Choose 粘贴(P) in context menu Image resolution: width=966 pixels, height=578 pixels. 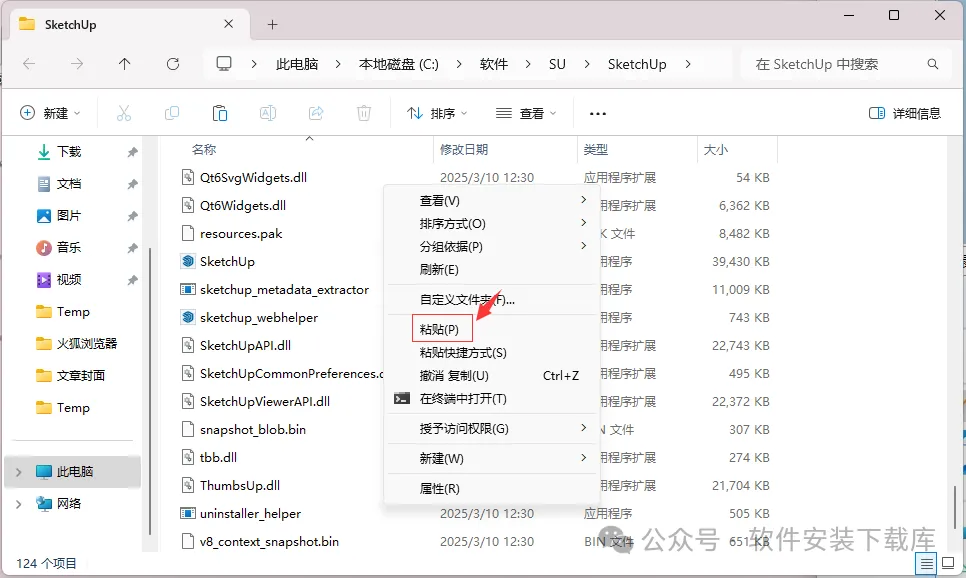tap(492, 330)
